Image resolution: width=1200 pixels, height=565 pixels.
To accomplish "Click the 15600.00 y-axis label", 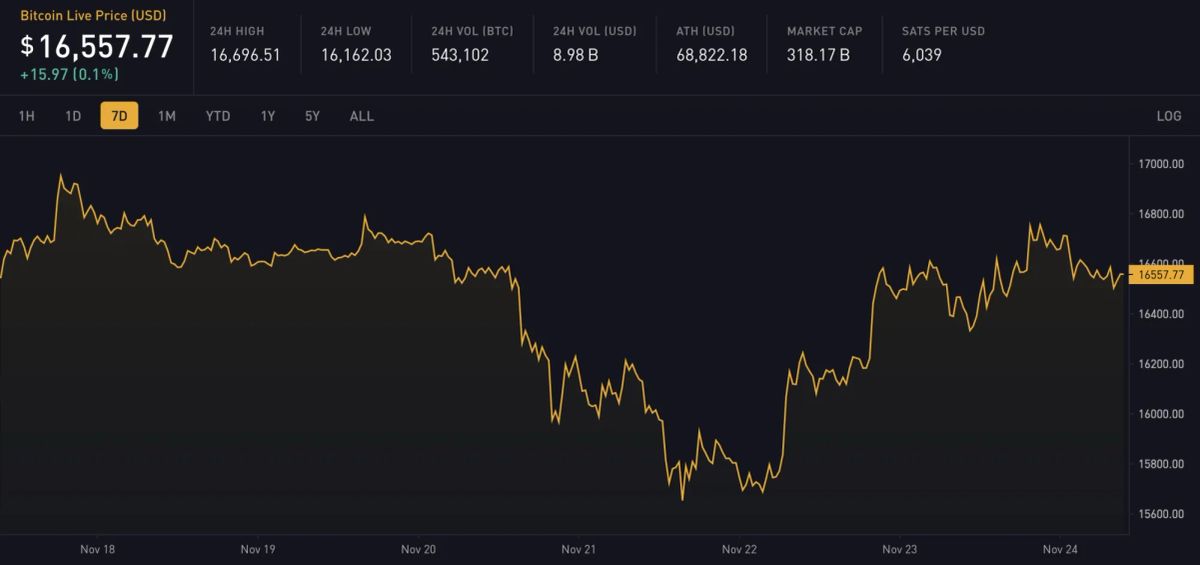I will tap(1162, 514).
